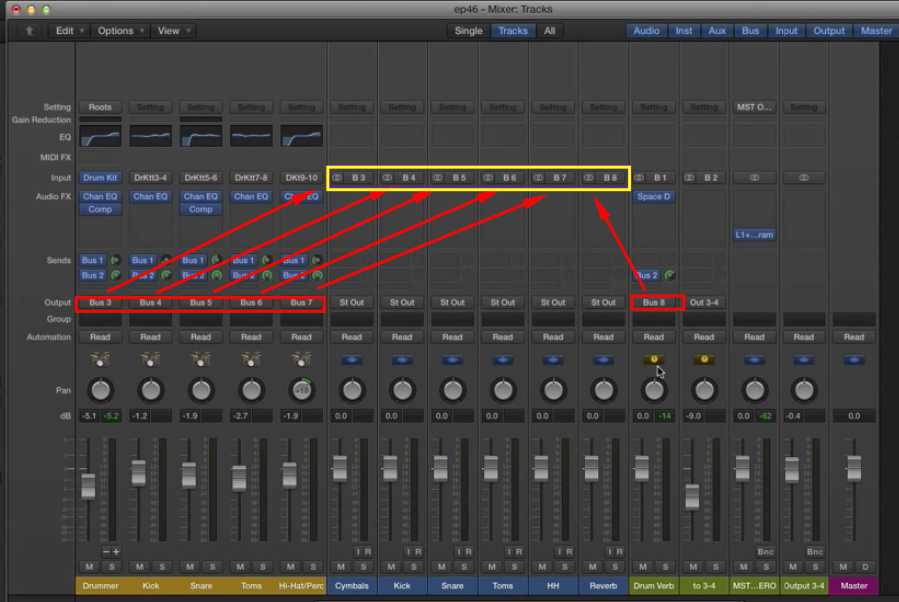Toggle the Audio channel filter
Viewport: 899px width, 602px height.
(x=646, y=31)
